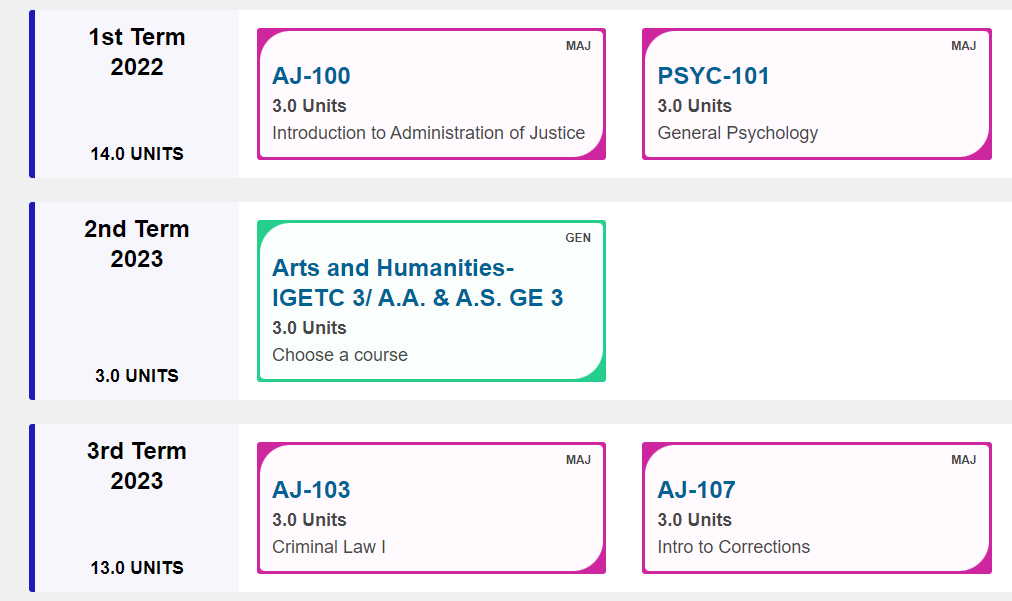
Task: Open the AJ-107 course link
Action: point(696,490)
